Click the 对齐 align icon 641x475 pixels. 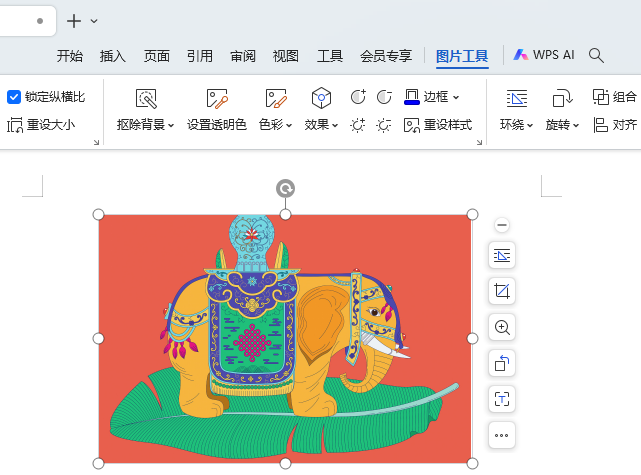click(x=601, y=125)
